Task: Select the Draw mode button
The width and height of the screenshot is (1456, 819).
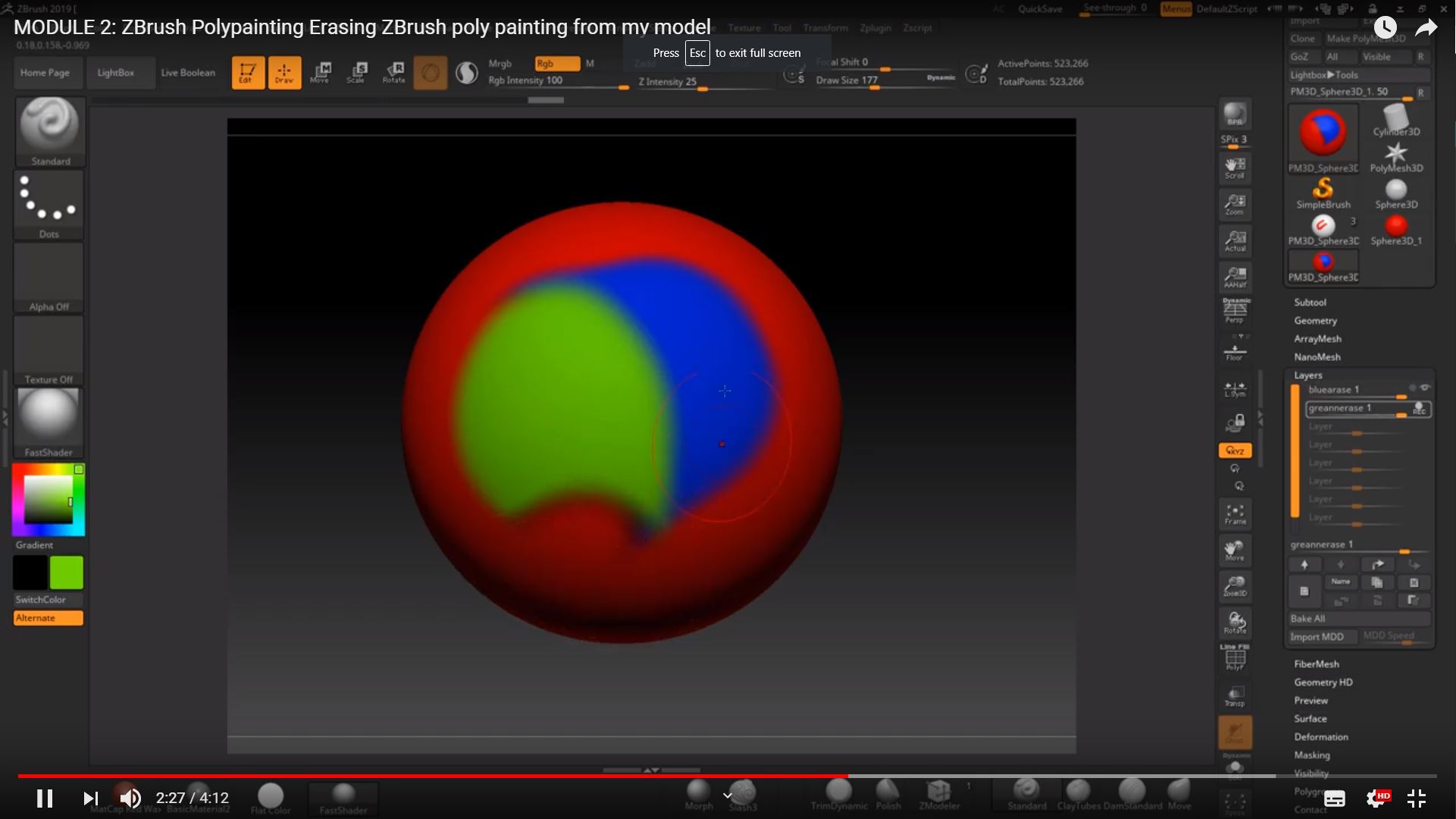Action: click(x=284, y=73)
